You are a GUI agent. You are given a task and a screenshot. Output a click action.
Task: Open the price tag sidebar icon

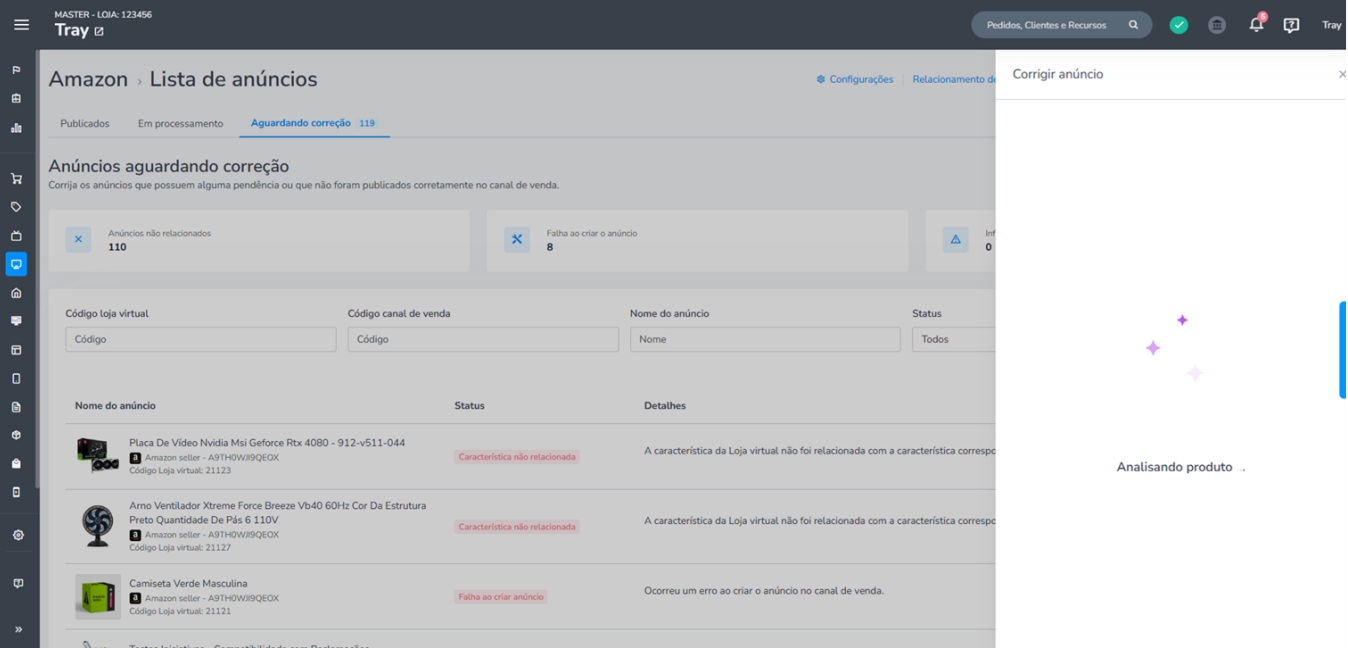tap(16, 207)
